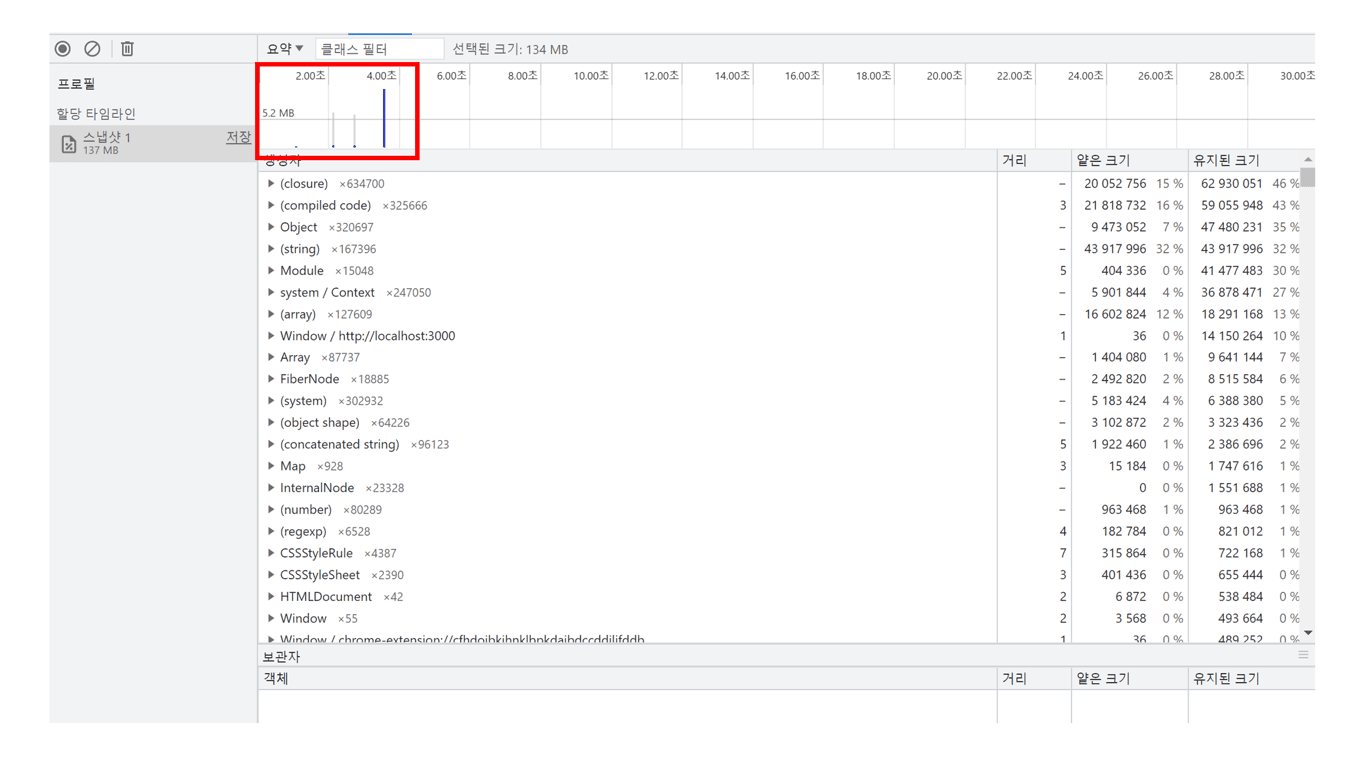Sort by 얕은 크기 column header
Image resolution: width=1362 pixels, height=768 pixels.
[x=1129, y=160]
